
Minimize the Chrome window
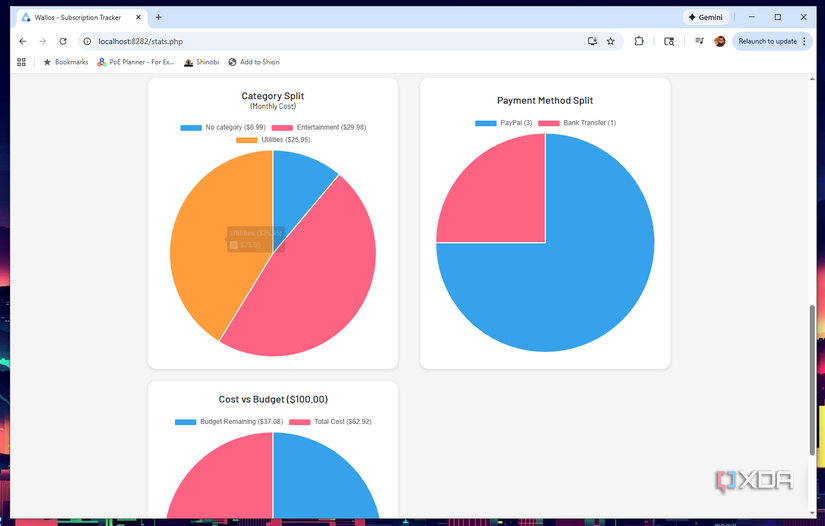(x=752, y=17)
